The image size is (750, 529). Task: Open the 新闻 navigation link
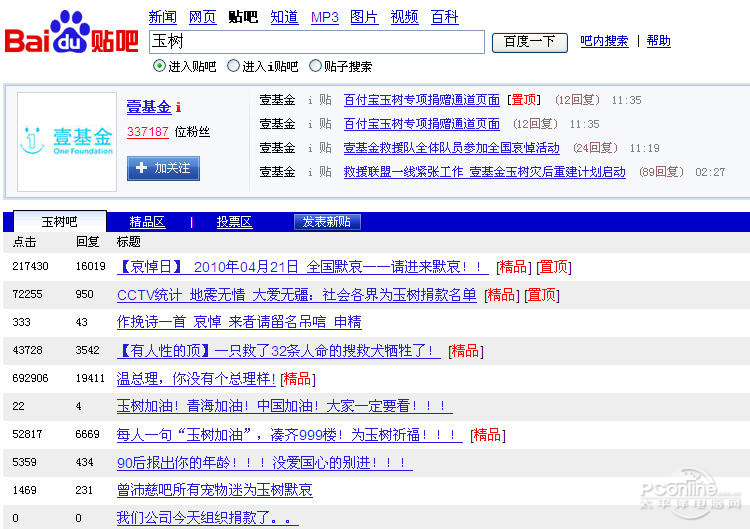tap(163, 17)
